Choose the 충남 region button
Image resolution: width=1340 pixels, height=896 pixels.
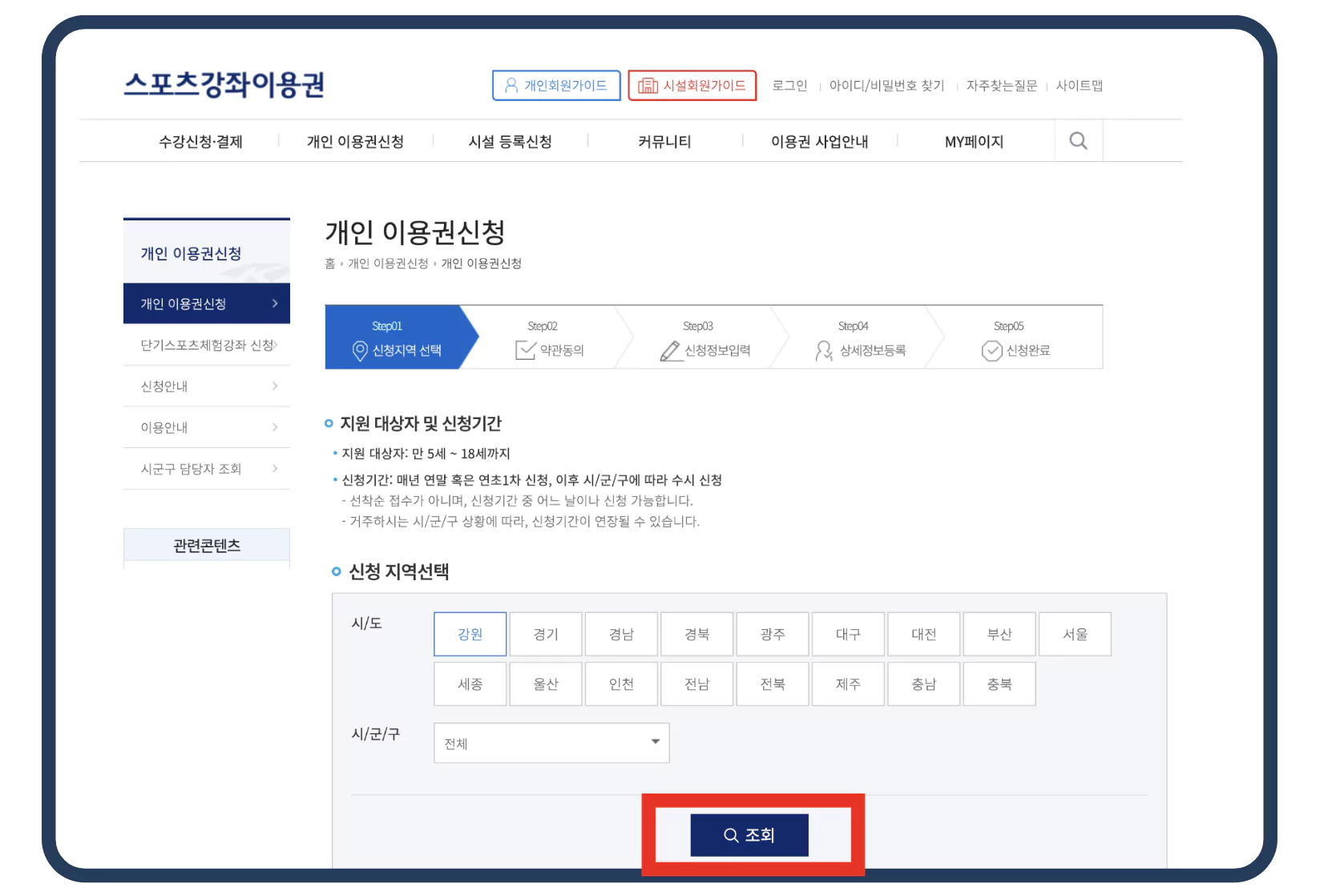point(924,684)
